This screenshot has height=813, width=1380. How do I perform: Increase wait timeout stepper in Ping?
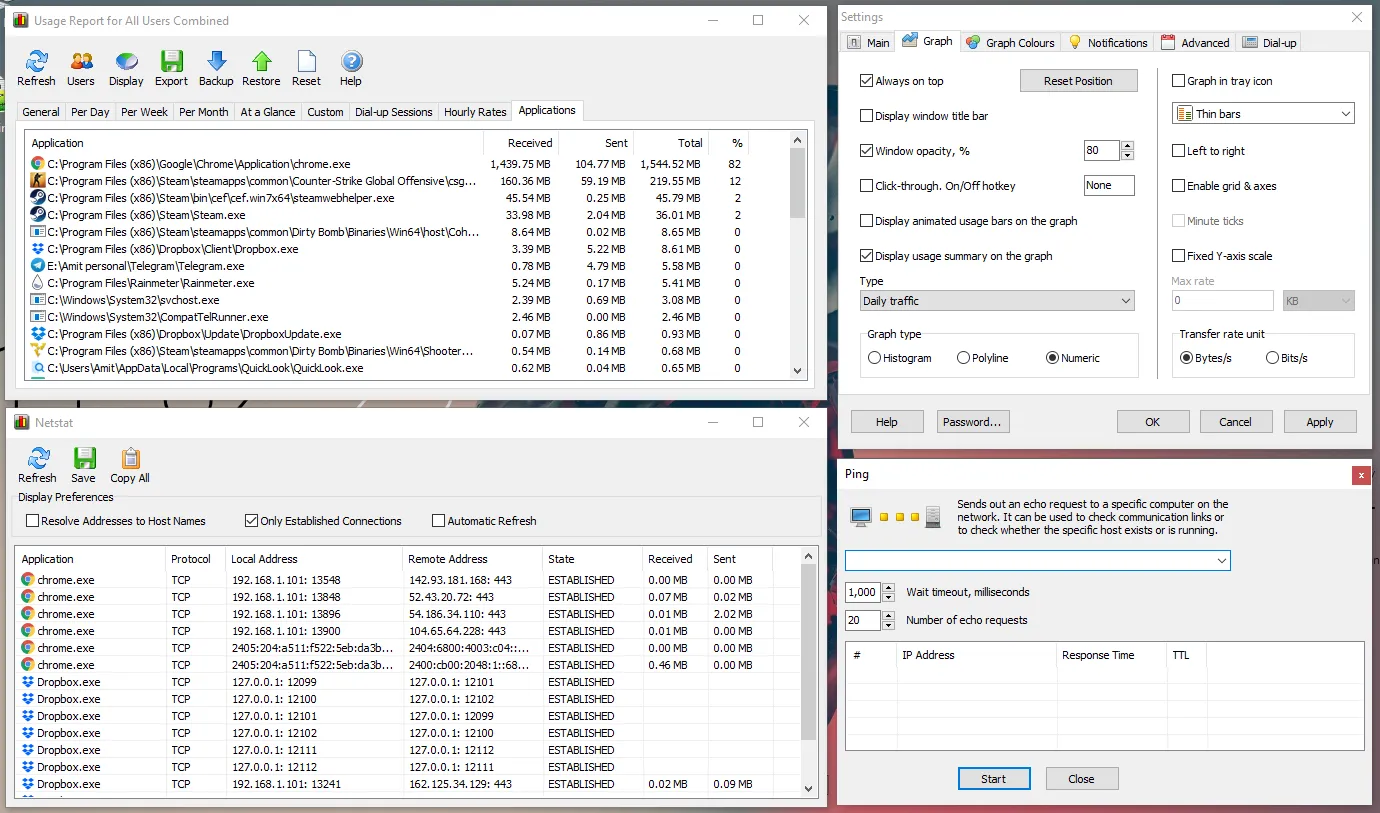[x=888, y=588]
